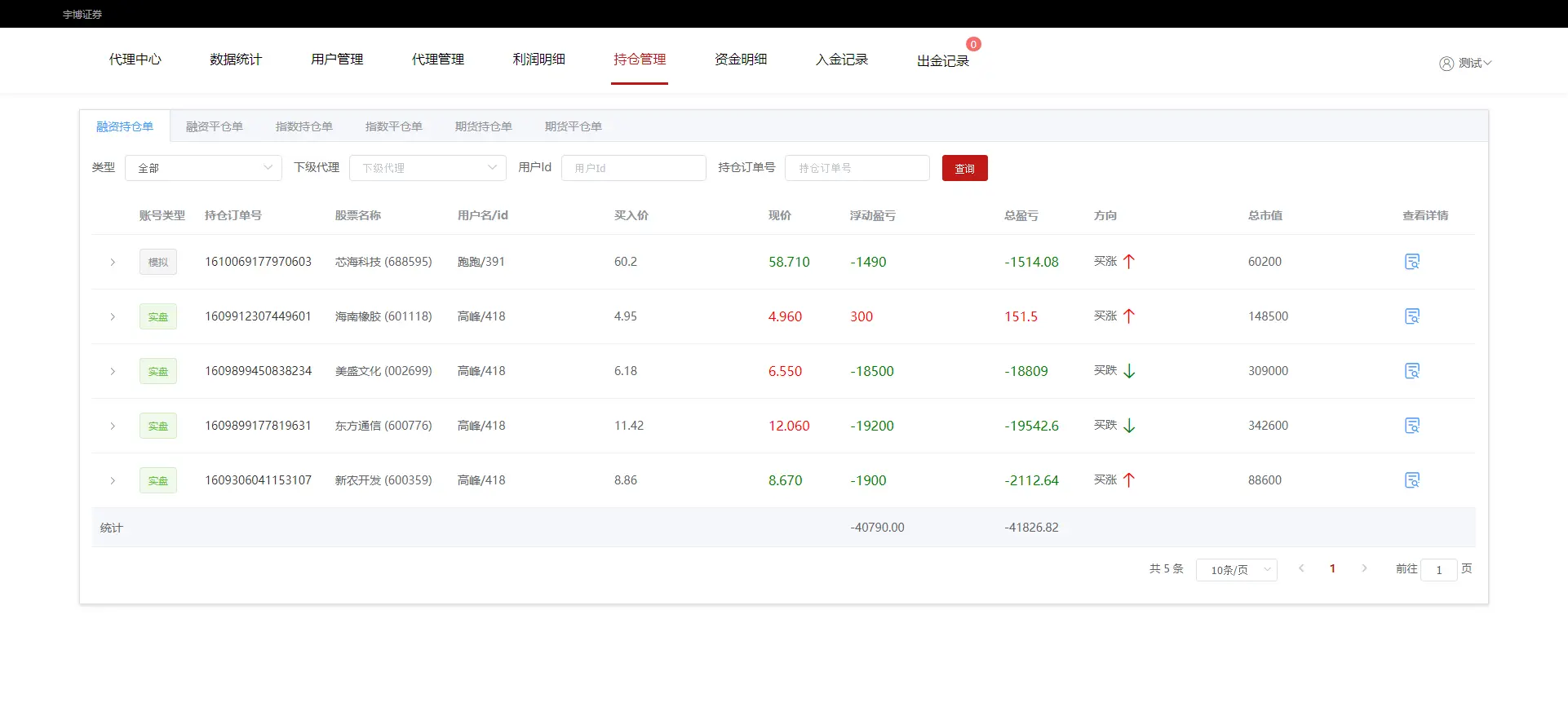The height and width of the screenshot is (707, 1568).
Task: Click the next page arrow in pagination
Action: [x=1364, y=568]
